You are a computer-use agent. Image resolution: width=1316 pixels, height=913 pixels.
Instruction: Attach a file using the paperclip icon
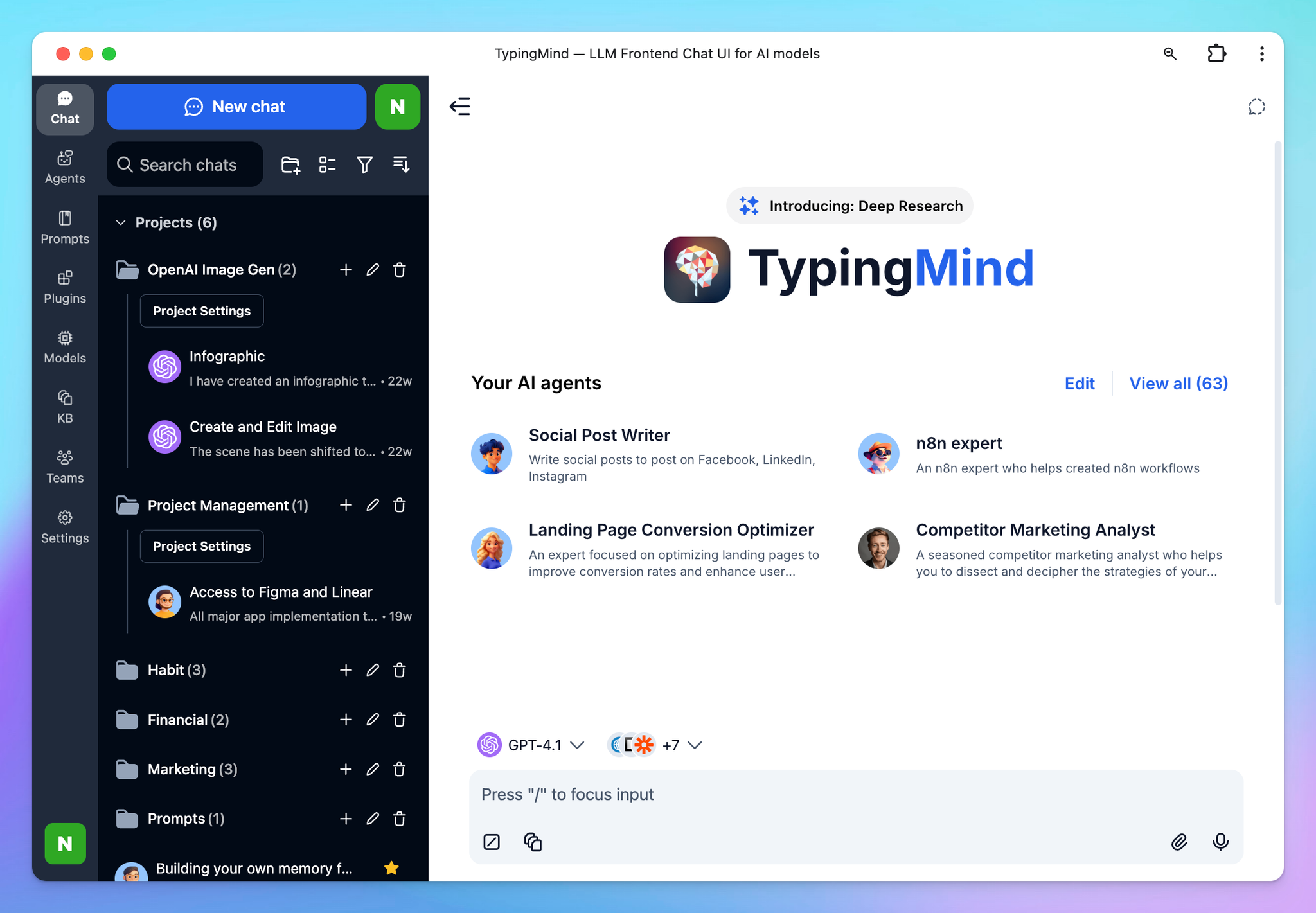point(1178,841)
